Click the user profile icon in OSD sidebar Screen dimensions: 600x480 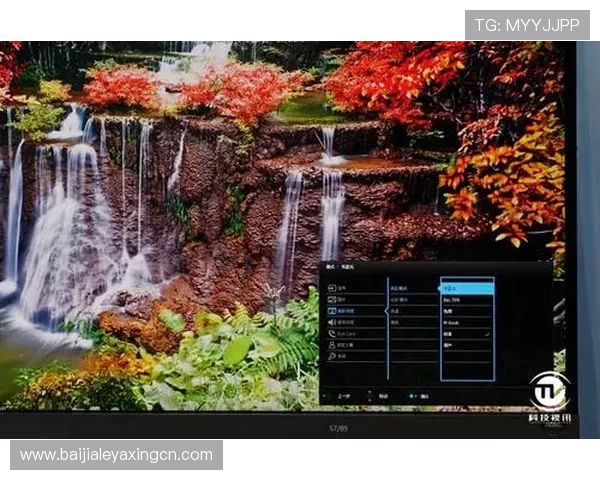coord(331,345)
